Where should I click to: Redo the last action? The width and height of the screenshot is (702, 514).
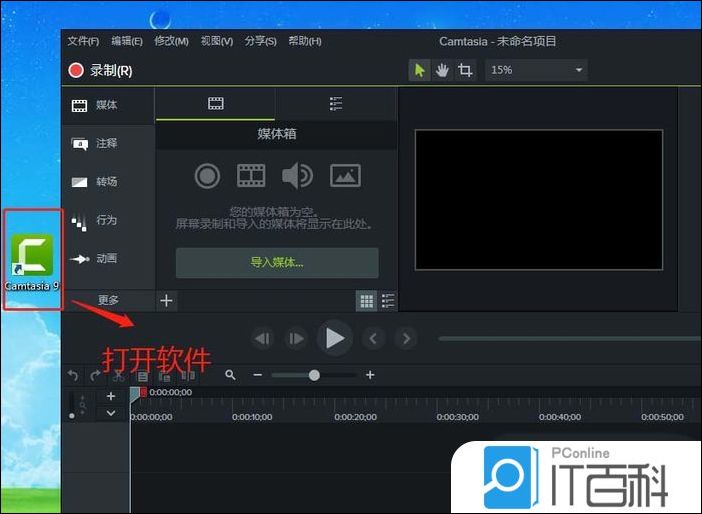95,375
